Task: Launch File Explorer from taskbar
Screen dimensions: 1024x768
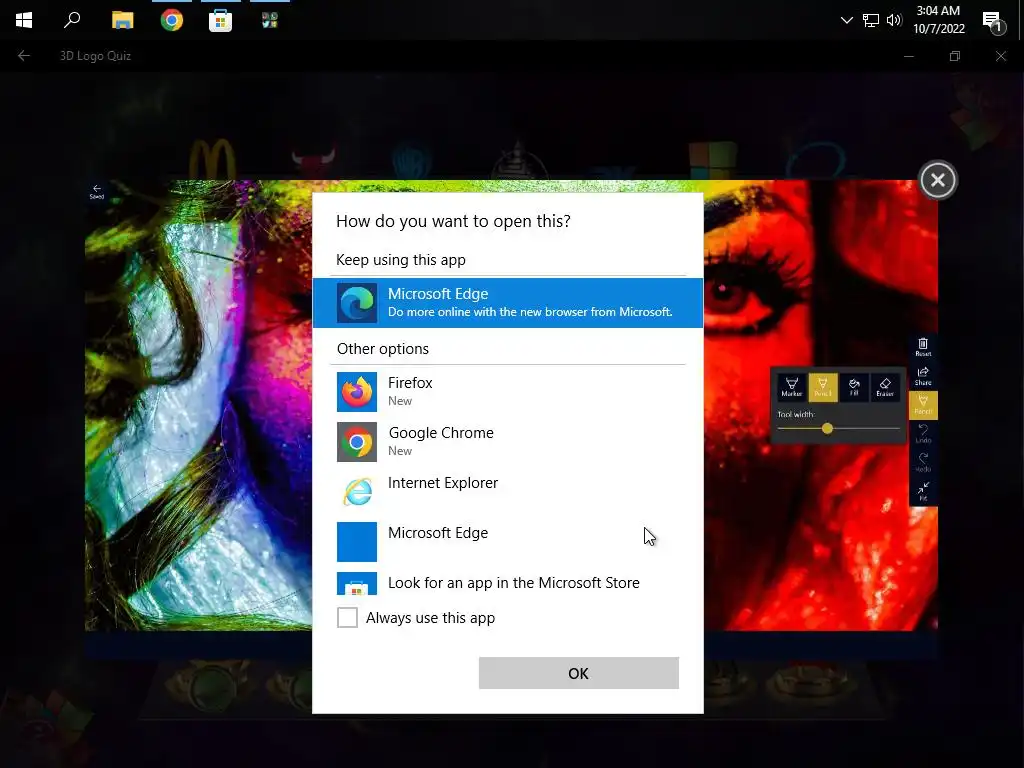Action: [x=122, y=20]
